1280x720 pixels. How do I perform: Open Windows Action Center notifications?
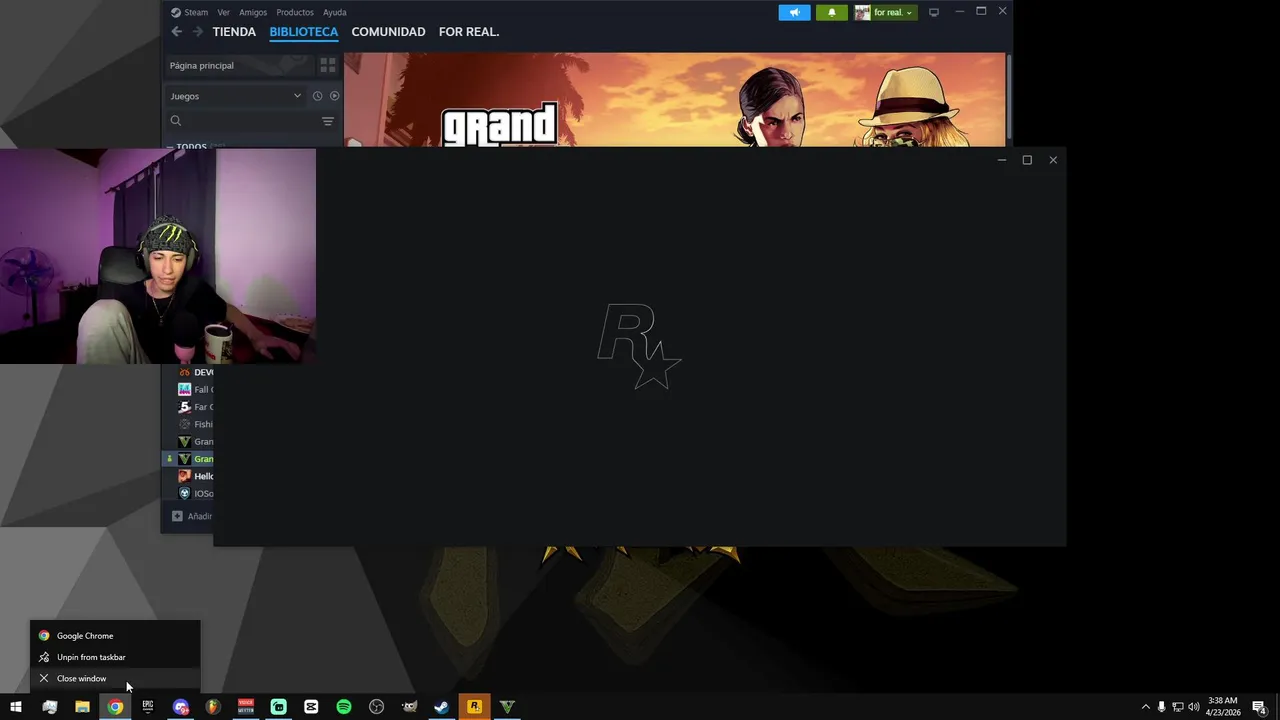[x=1260, y=707]
